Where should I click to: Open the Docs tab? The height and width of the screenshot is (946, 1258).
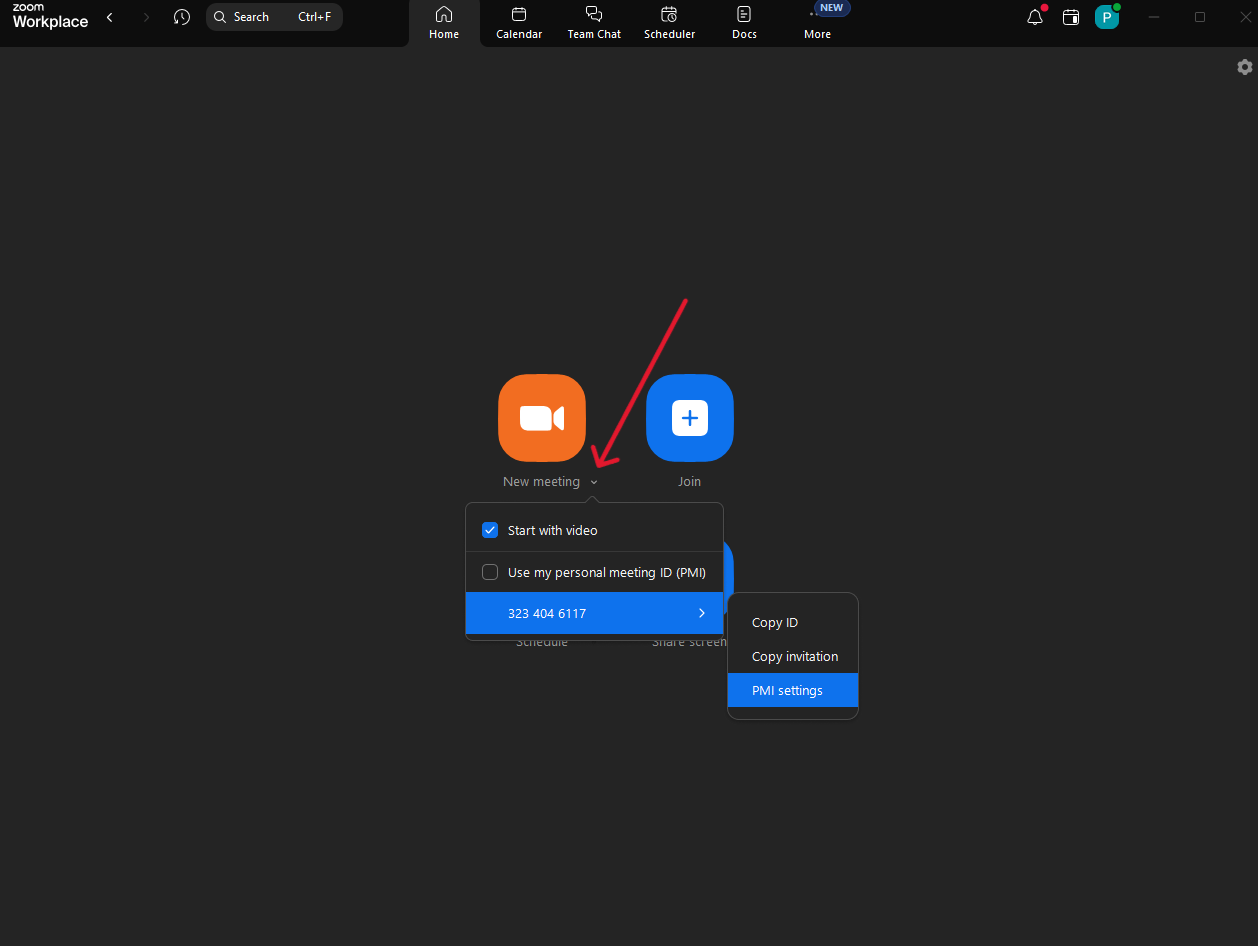pyautogui.click(x=744, y=23)
